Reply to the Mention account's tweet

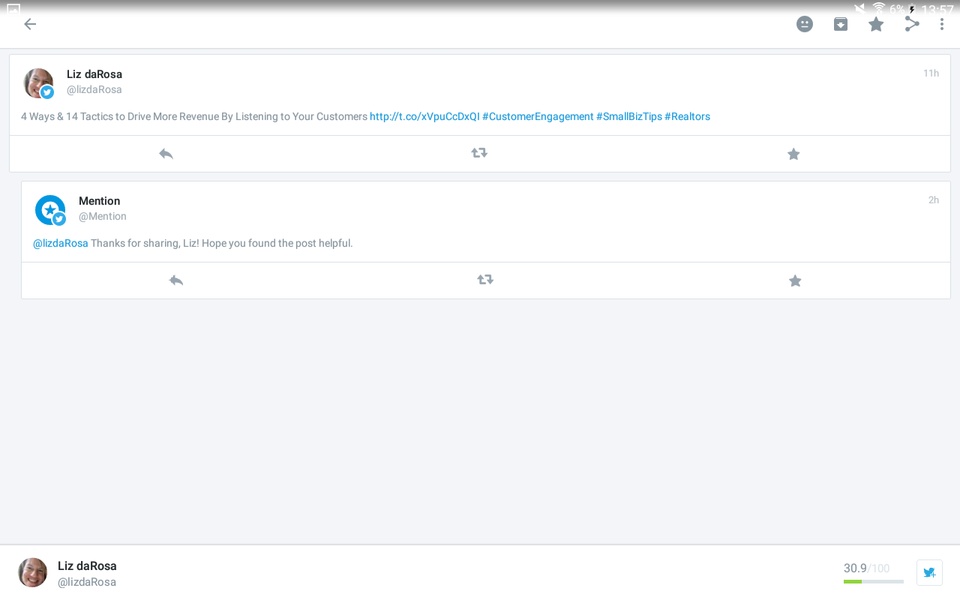pos(176,280)
